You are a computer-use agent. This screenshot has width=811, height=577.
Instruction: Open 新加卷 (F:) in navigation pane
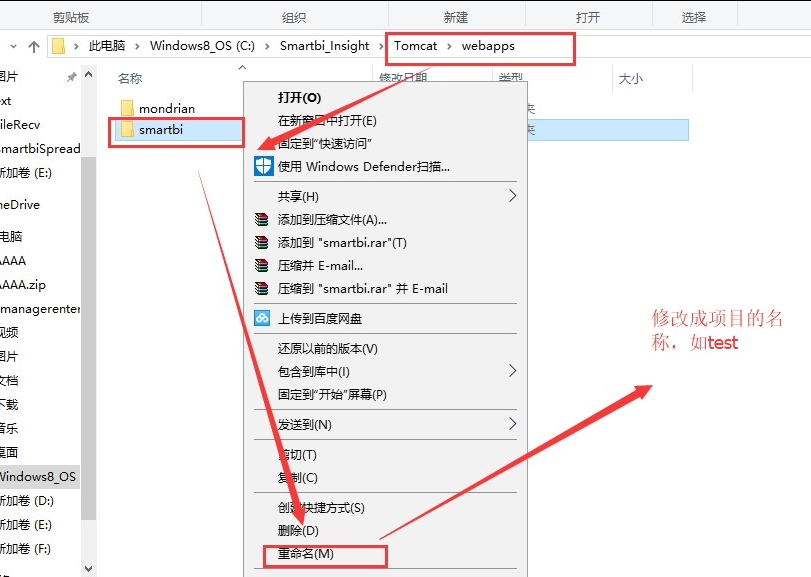point(26,549)
